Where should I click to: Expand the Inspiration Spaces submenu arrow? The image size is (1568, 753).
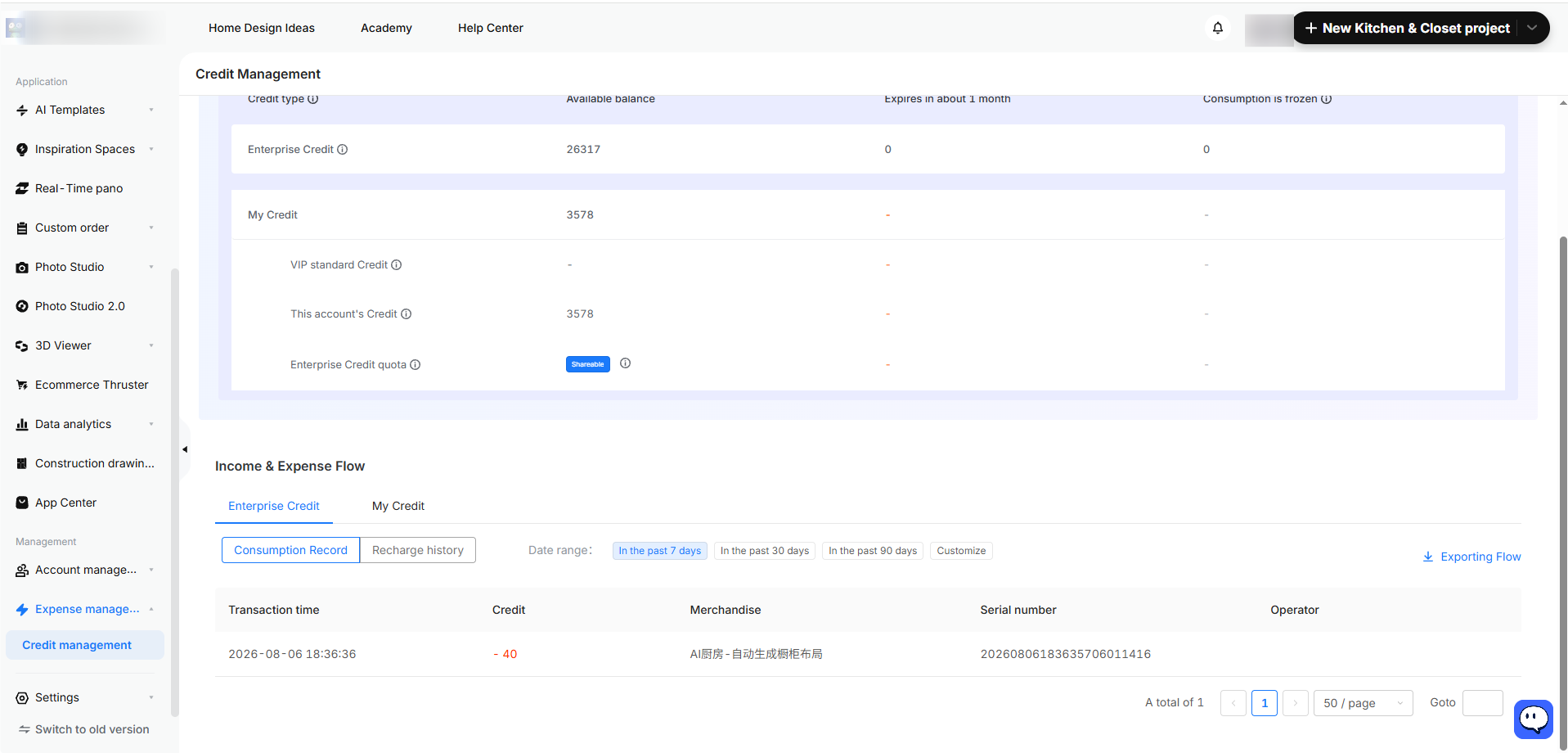tap(151, 150)
